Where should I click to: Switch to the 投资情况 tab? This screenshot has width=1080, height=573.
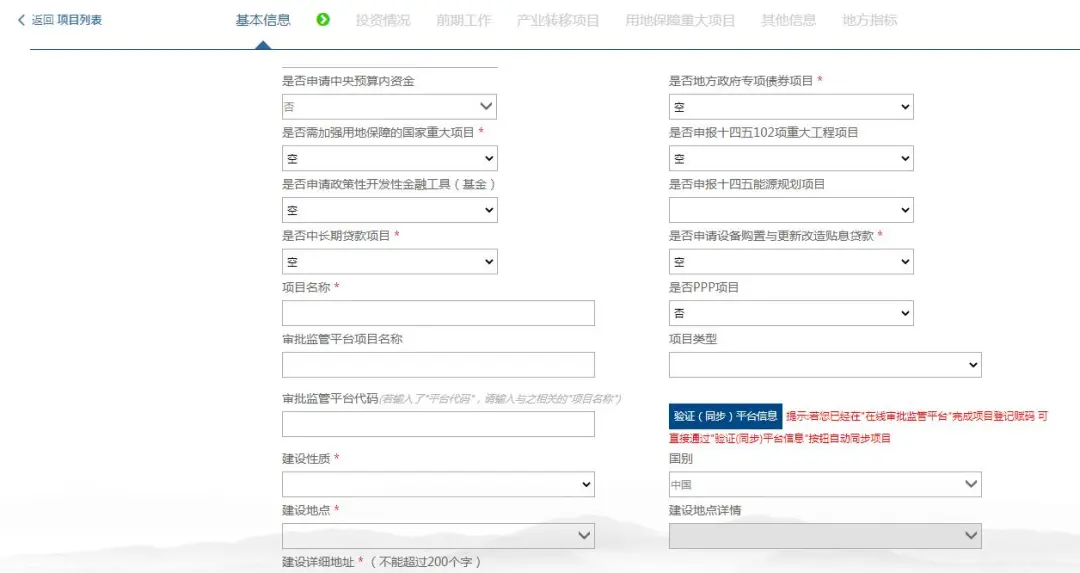(383, 20)
